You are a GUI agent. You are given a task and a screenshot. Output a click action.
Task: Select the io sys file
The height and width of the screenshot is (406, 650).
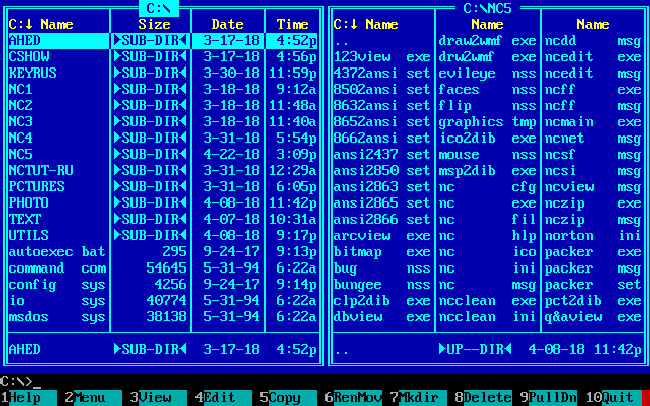pos(163,301)
